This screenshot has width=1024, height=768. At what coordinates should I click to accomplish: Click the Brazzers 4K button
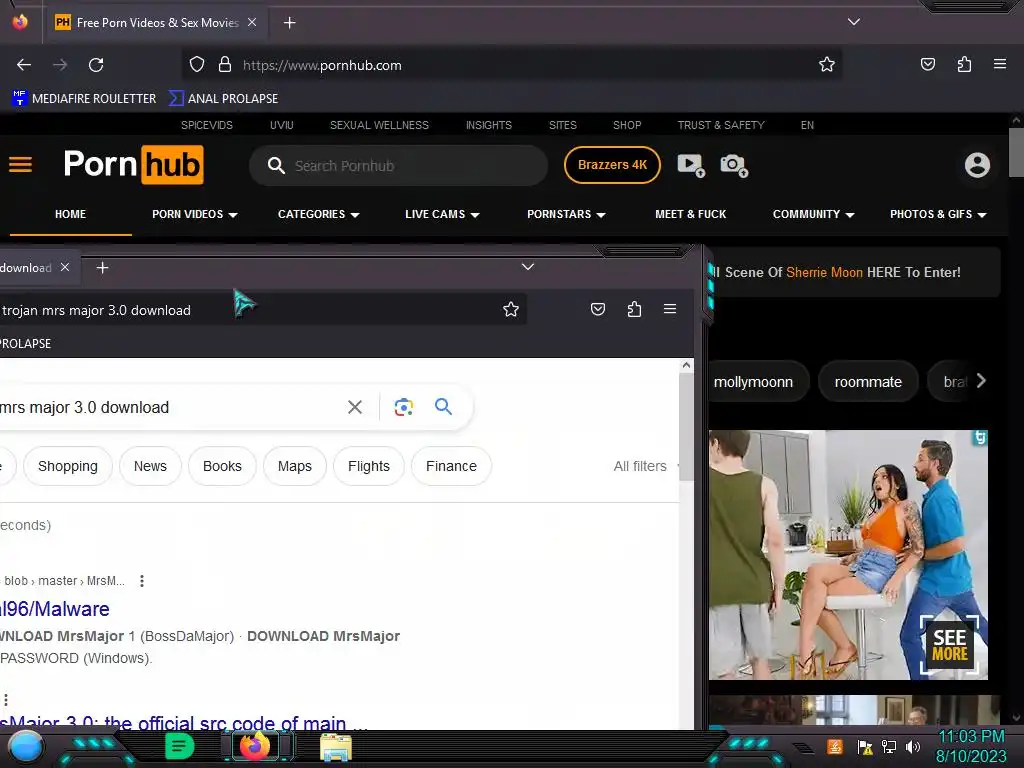[x=612, y=165]
